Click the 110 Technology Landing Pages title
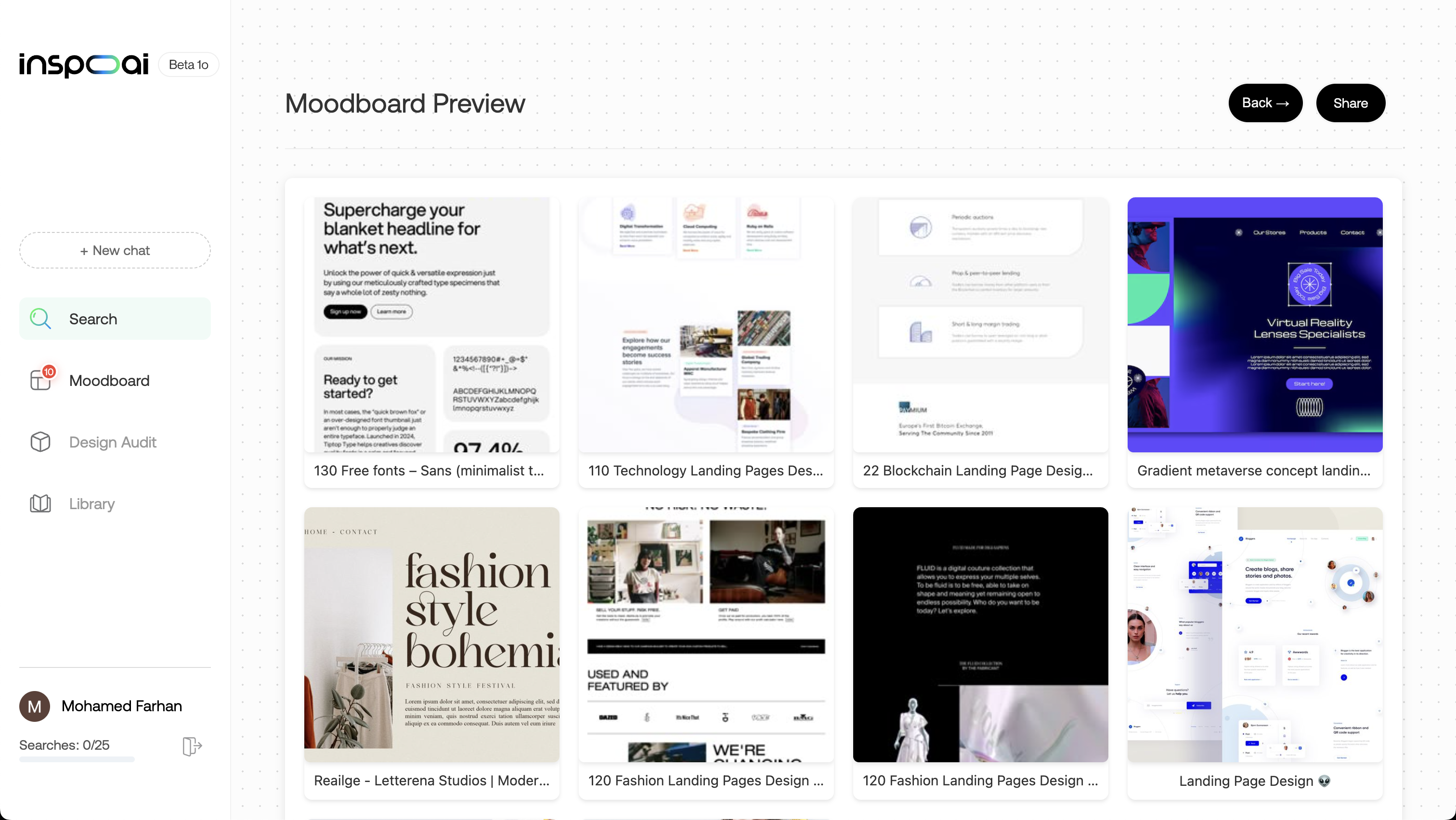This screenshot has width=1456, height=820. [705, 471]
